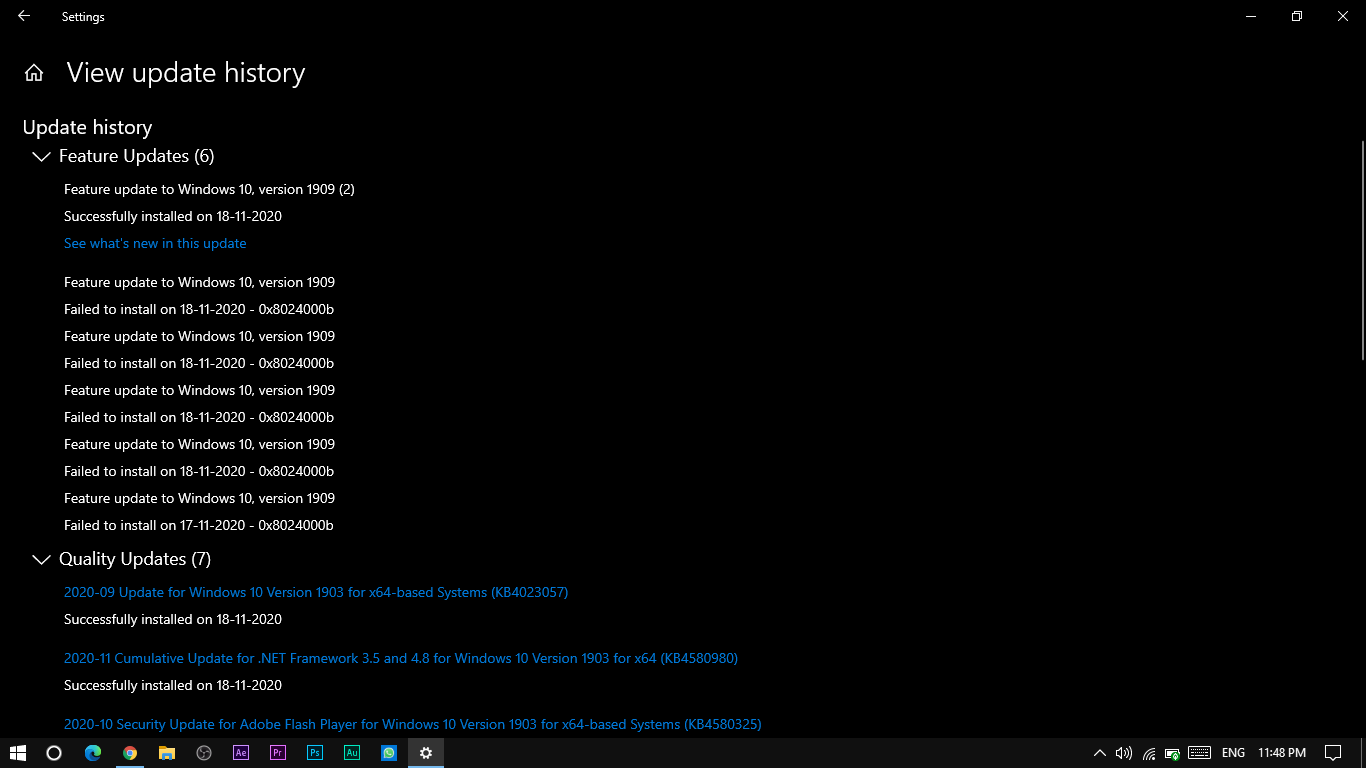Open File Explorer from the taskbar
This screenshot has width=1366, height=768.
click(x=167, y=753)
